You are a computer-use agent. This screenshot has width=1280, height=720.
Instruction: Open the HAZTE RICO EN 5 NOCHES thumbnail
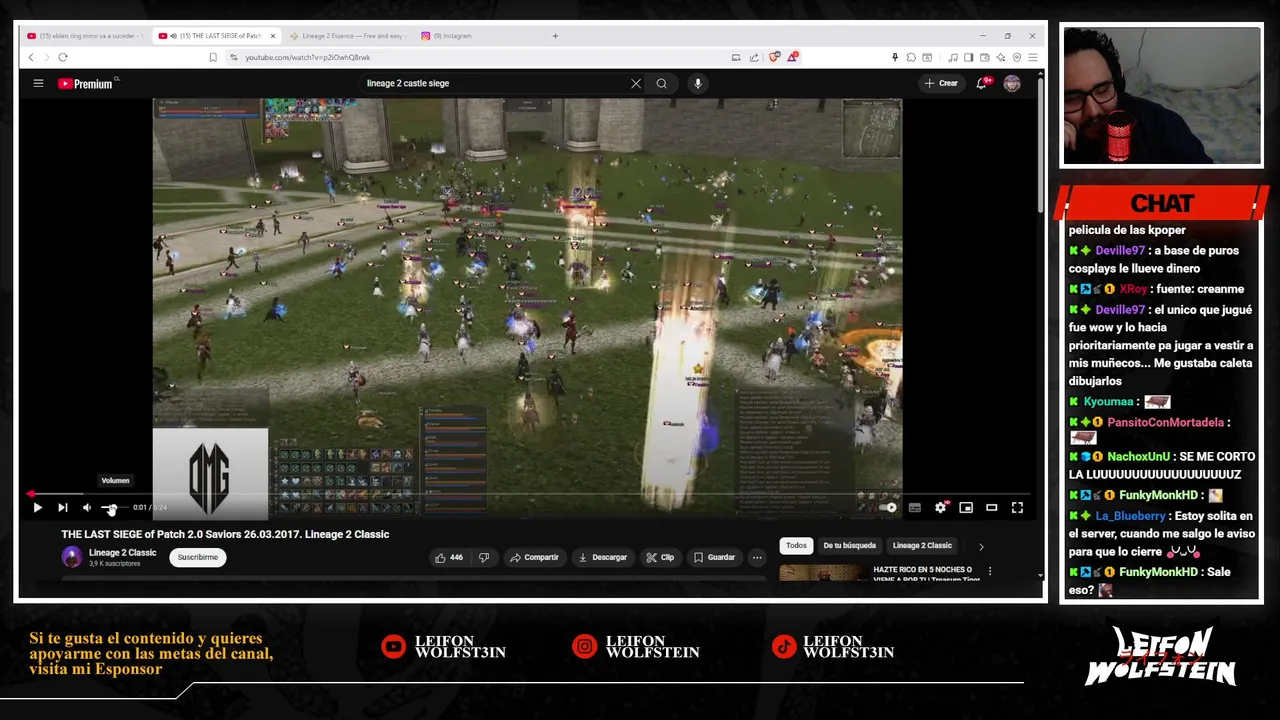click(x=822, y=574)
